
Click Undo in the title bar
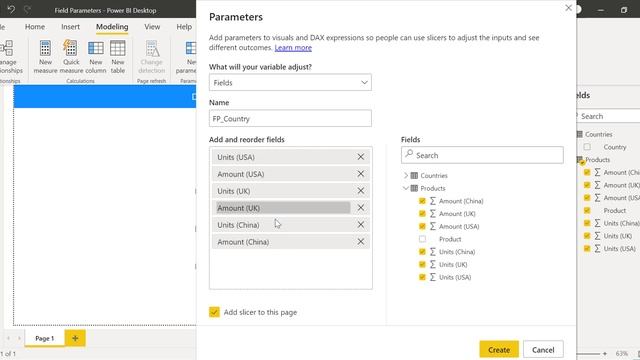[11, 9]
